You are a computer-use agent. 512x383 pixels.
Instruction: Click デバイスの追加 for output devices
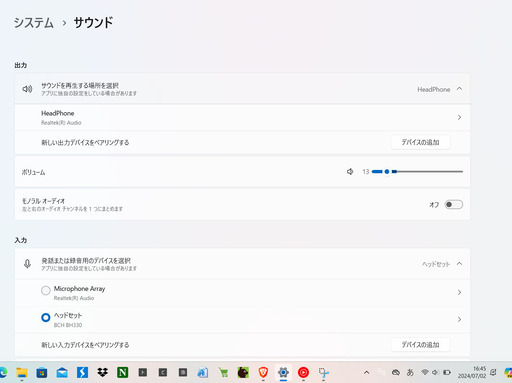(420, 142)
